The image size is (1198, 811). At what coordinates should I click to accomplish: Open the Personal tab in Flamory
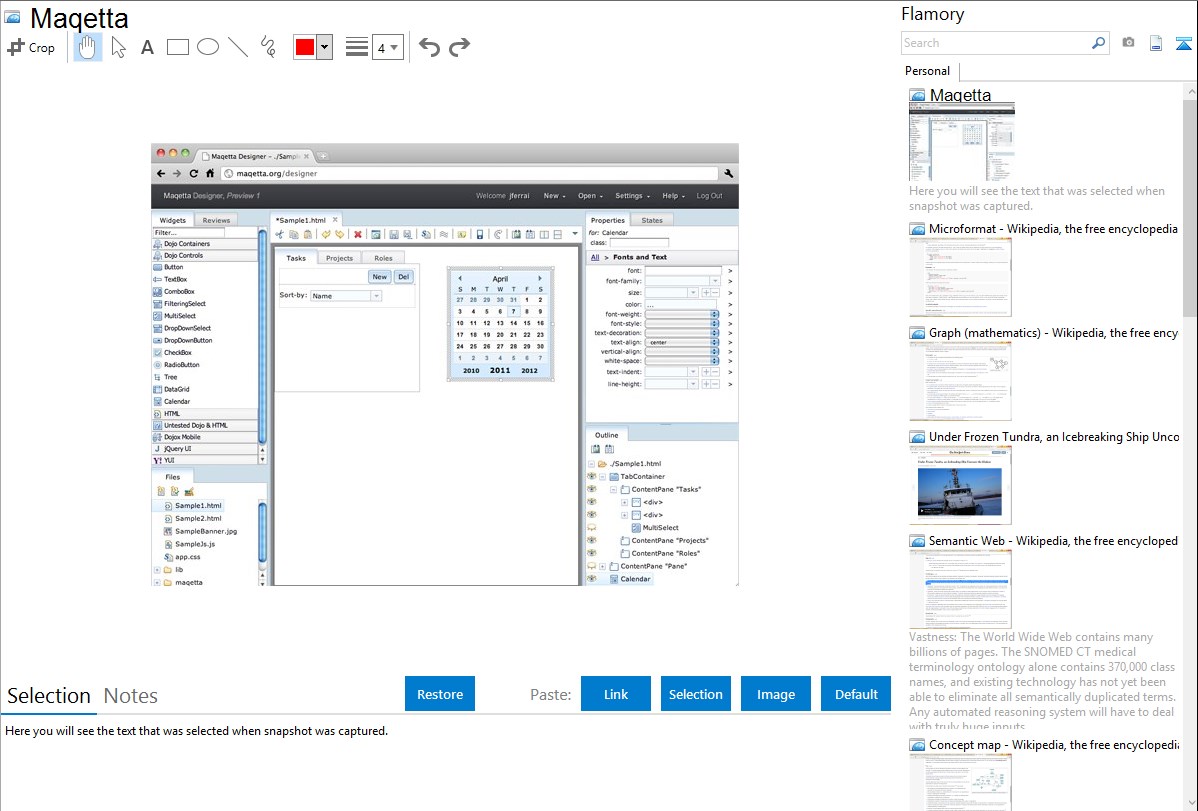927,71
